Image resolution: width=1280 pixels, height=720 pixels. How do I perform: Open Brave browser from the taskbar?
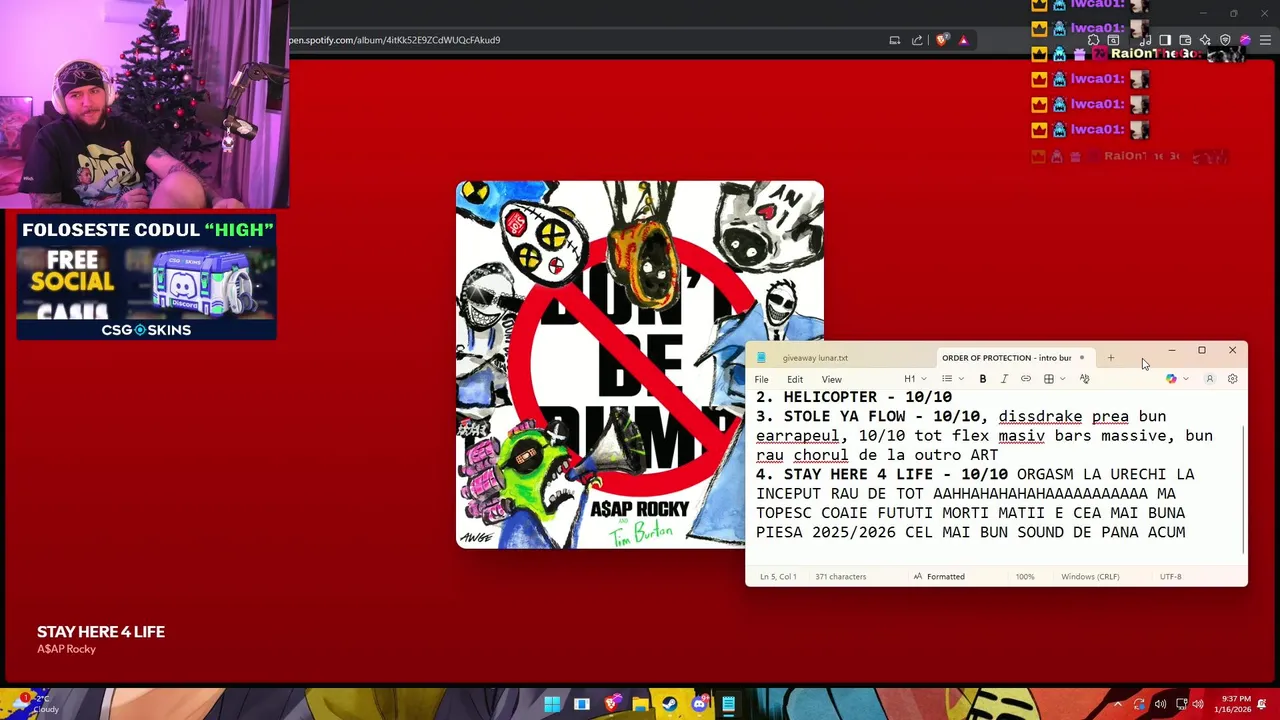pyautogui.click(x=611, y=704)
